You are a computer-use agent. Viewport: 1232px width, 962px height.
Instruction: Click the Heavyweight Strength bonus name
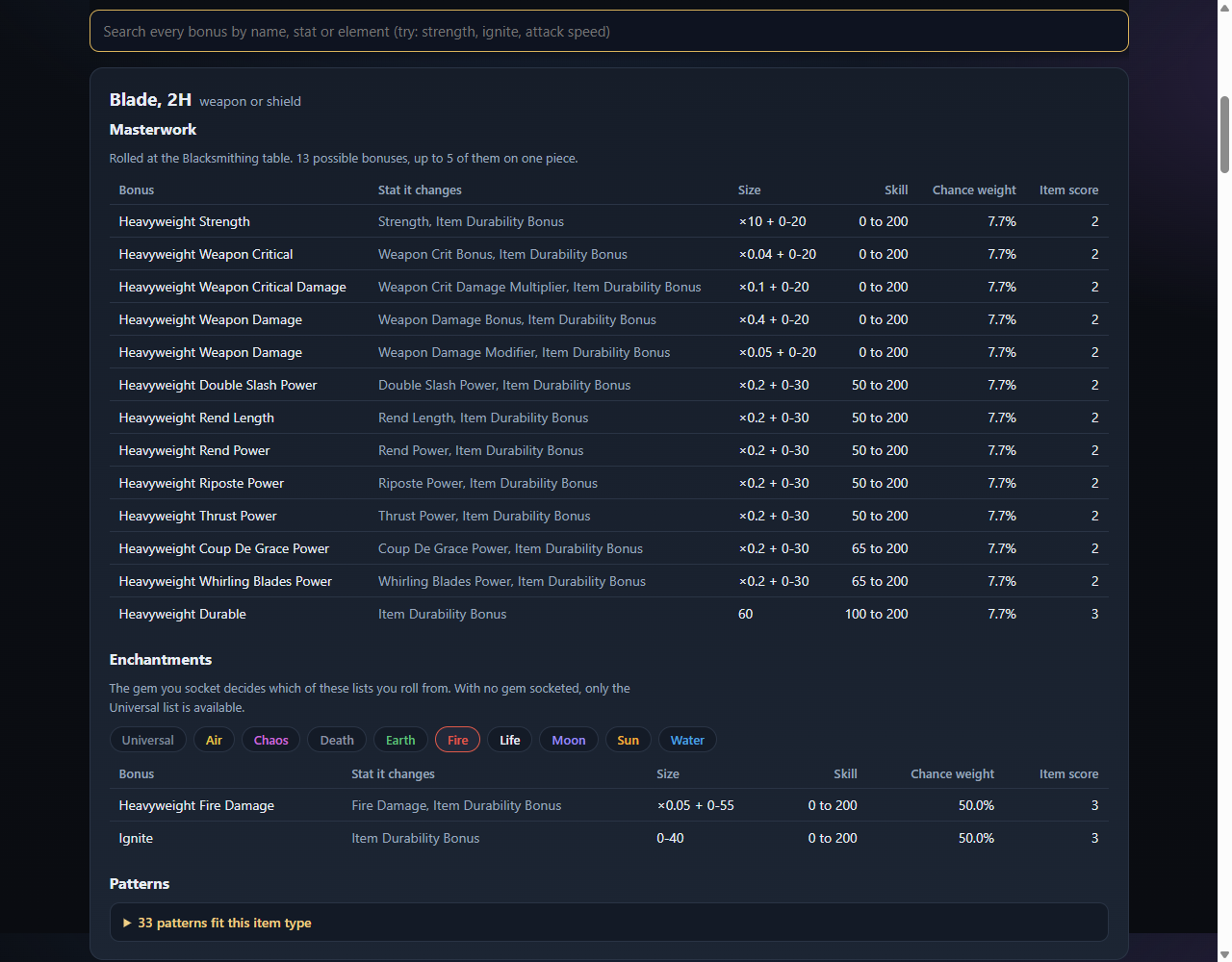[x=184, y=221]
